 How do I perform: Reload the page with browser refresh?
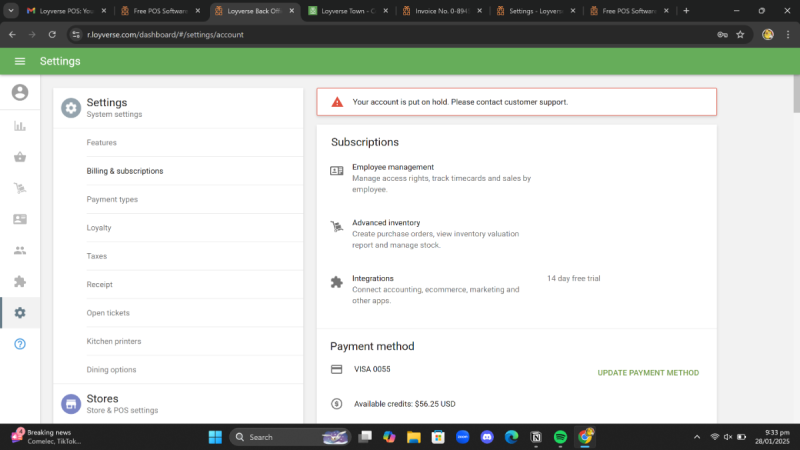pos(52,35)
